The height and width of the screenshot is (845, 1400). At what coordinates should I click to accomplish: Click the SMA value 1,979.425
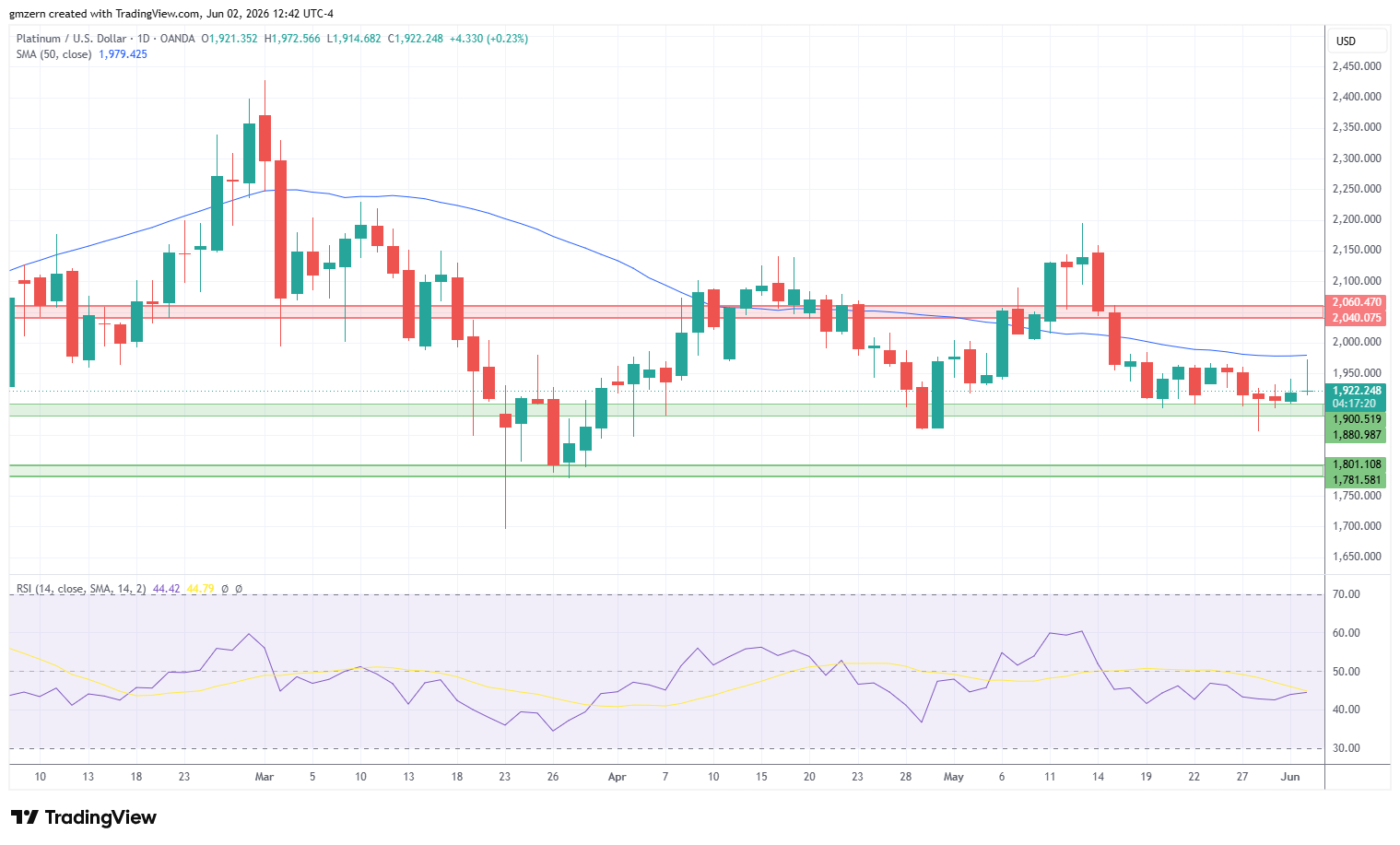coord(123,54)
